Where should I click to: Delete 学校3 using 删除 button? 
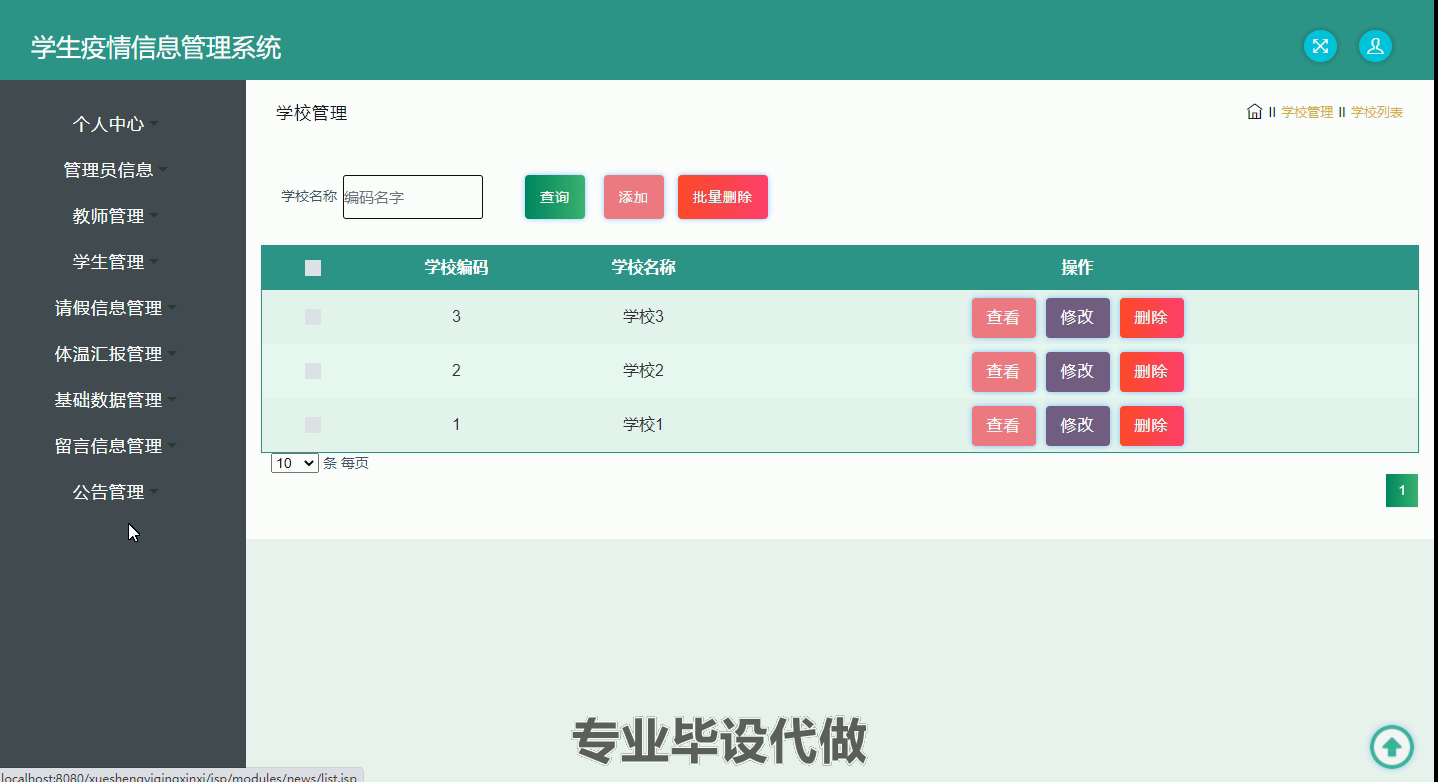point(1151,318)
